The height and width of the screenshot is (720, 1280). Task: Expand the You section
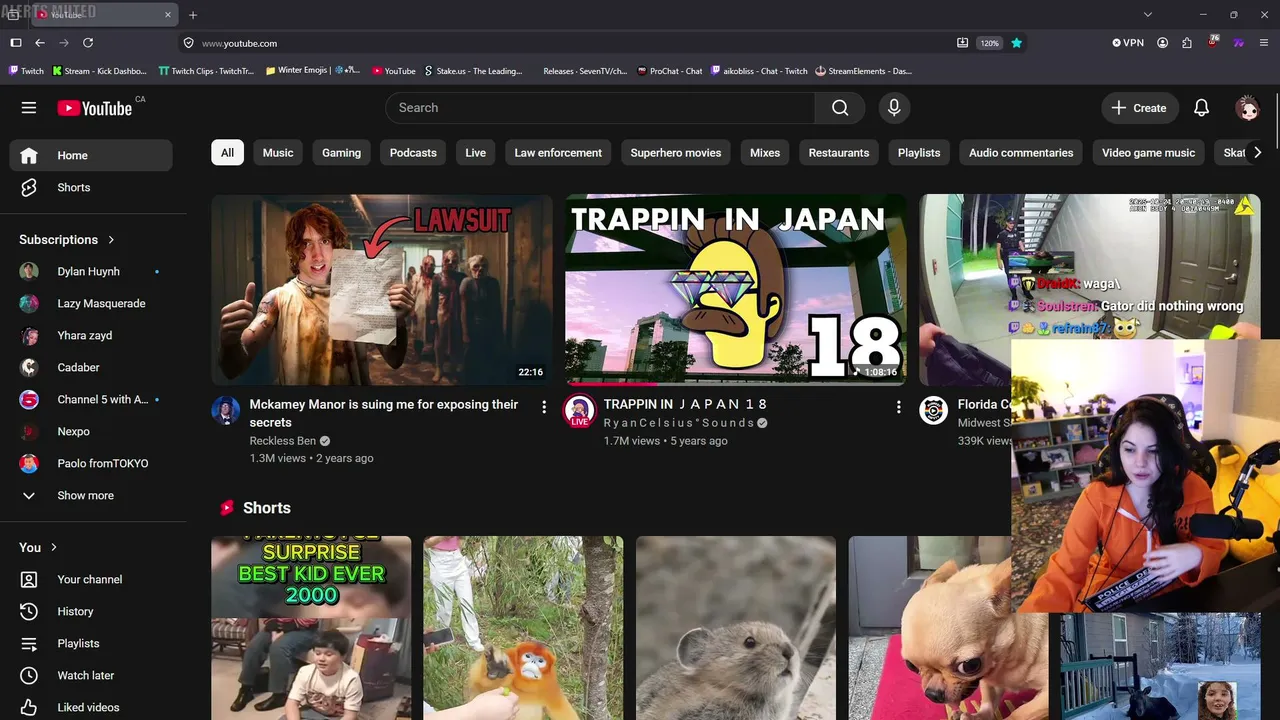tap(39, 547)
